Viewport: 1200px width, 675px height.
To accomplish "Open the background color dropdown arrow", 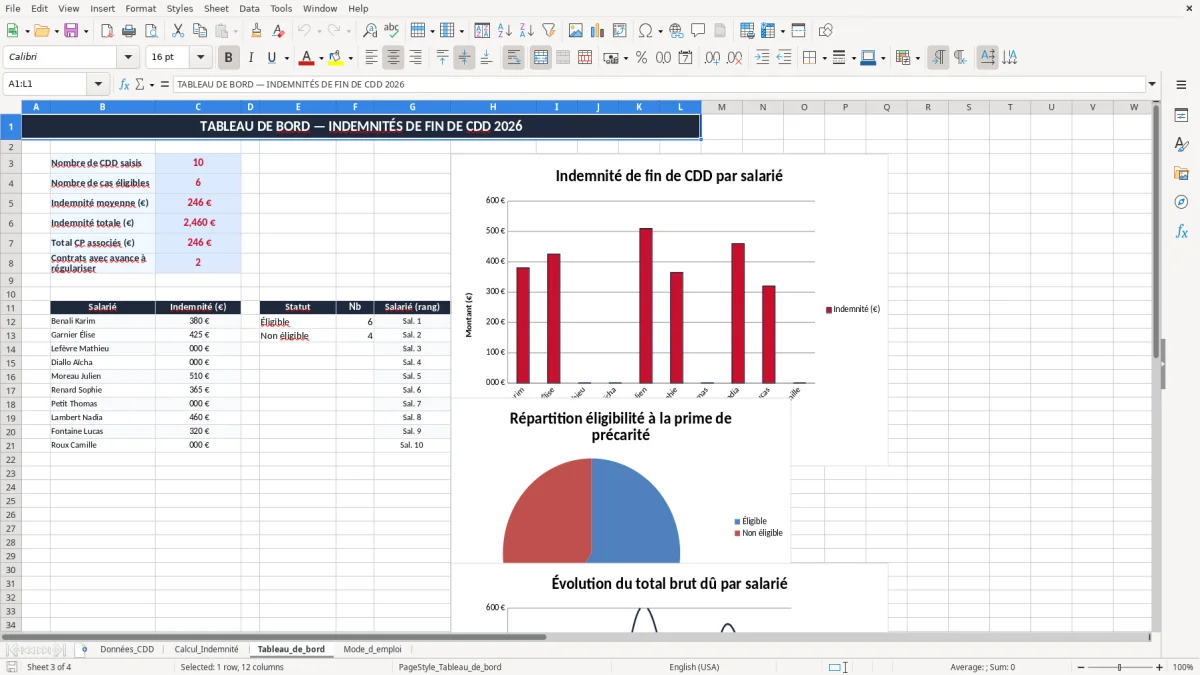I will point(350,58).
